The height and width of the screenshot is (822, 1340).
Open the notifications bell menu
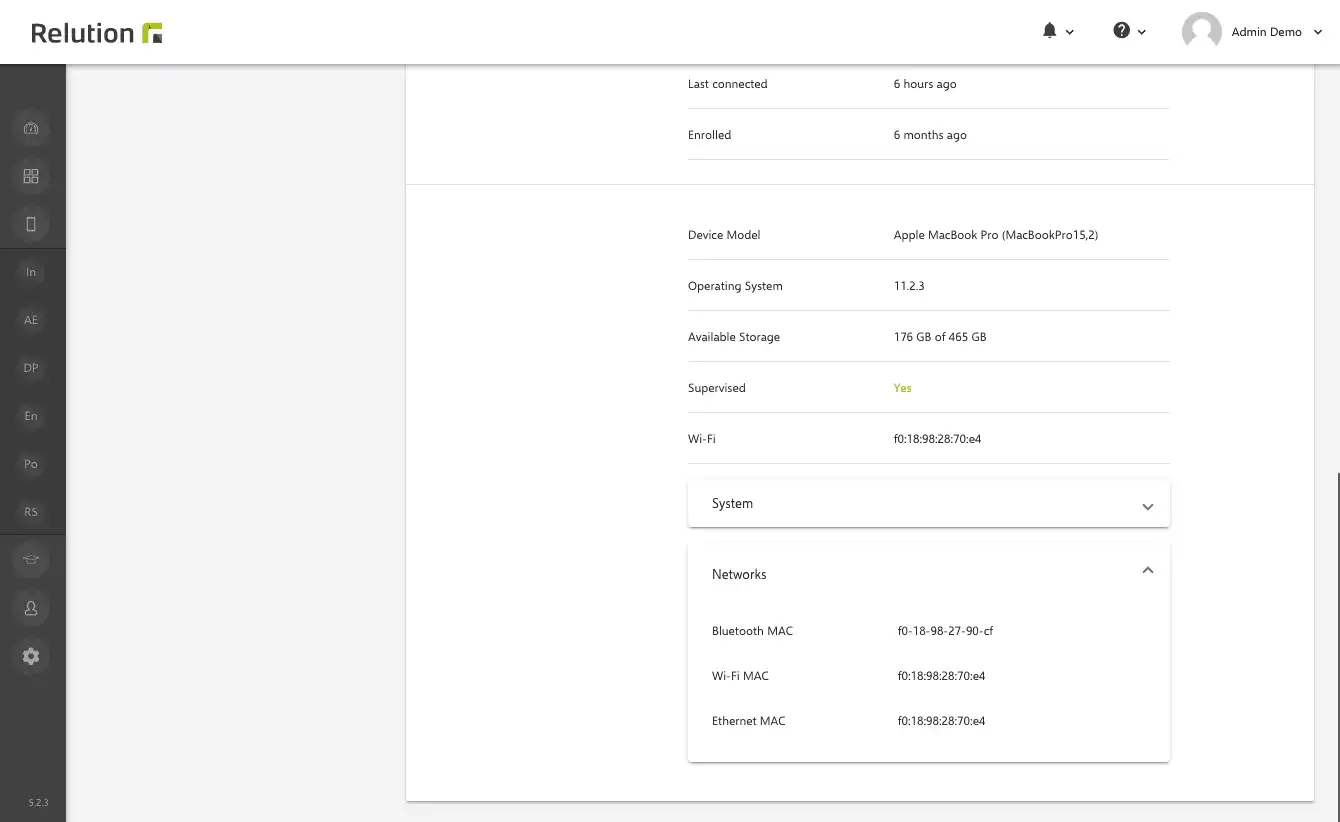pos(1049,31)
